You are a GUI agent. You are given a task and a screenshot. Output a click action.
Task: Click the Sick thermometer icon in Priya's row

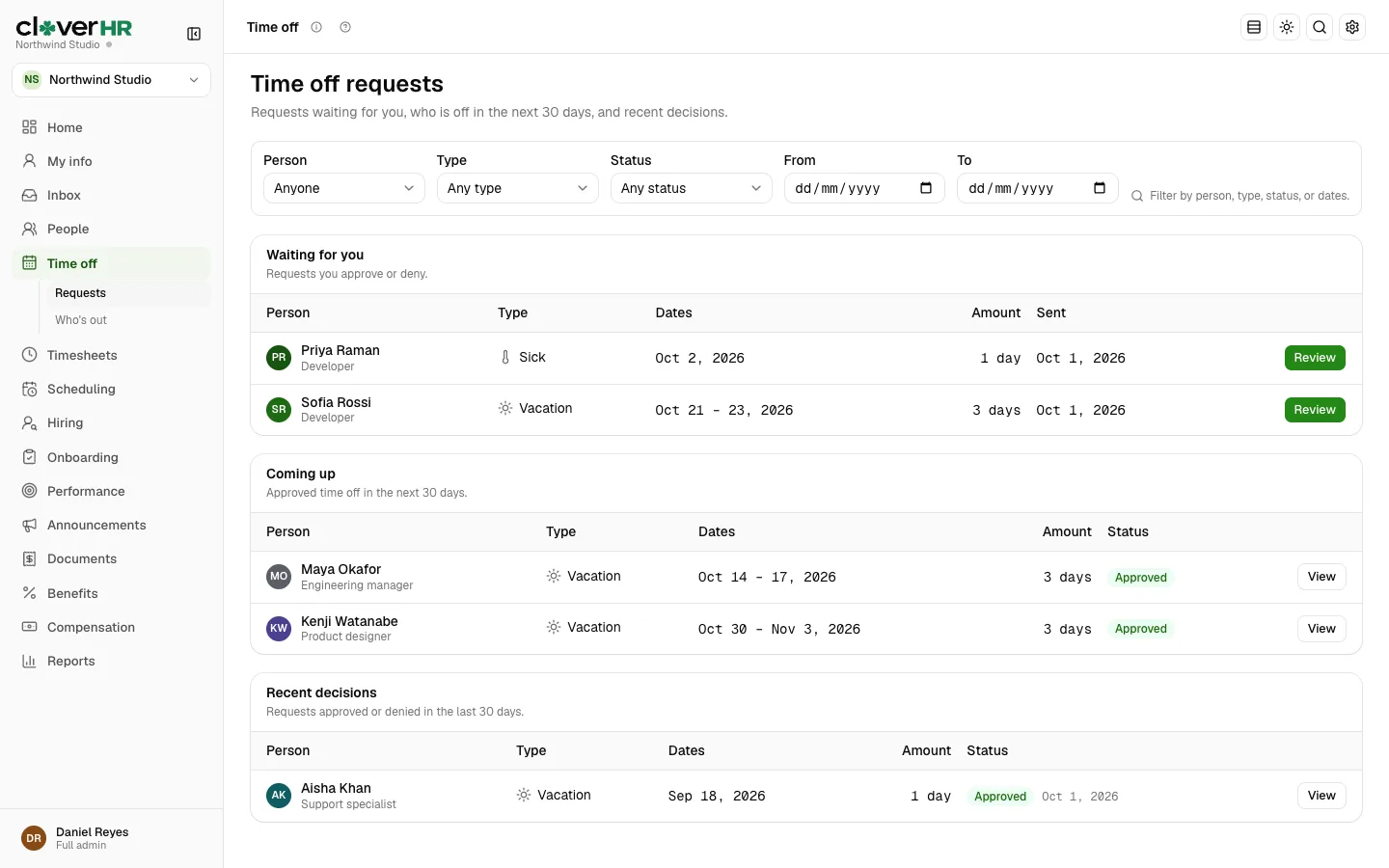pyautogui.click(x=505, y=357)
